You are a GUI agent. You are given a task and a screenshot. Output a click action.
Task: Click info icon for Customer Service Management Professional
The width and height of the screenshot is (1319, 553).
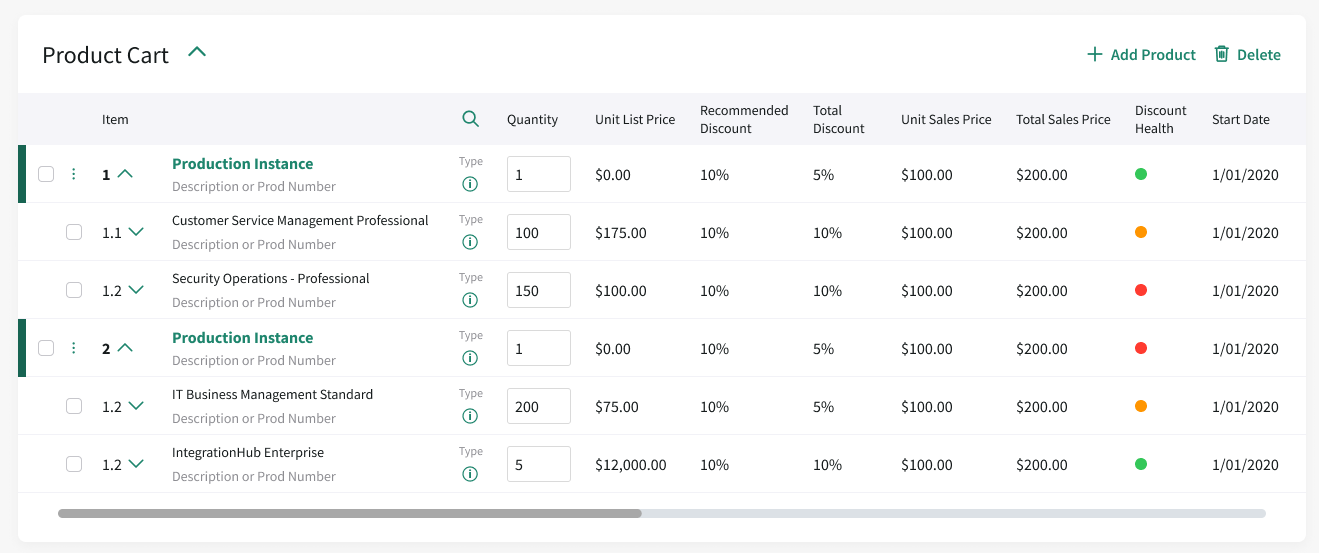(x=470, y=242)
